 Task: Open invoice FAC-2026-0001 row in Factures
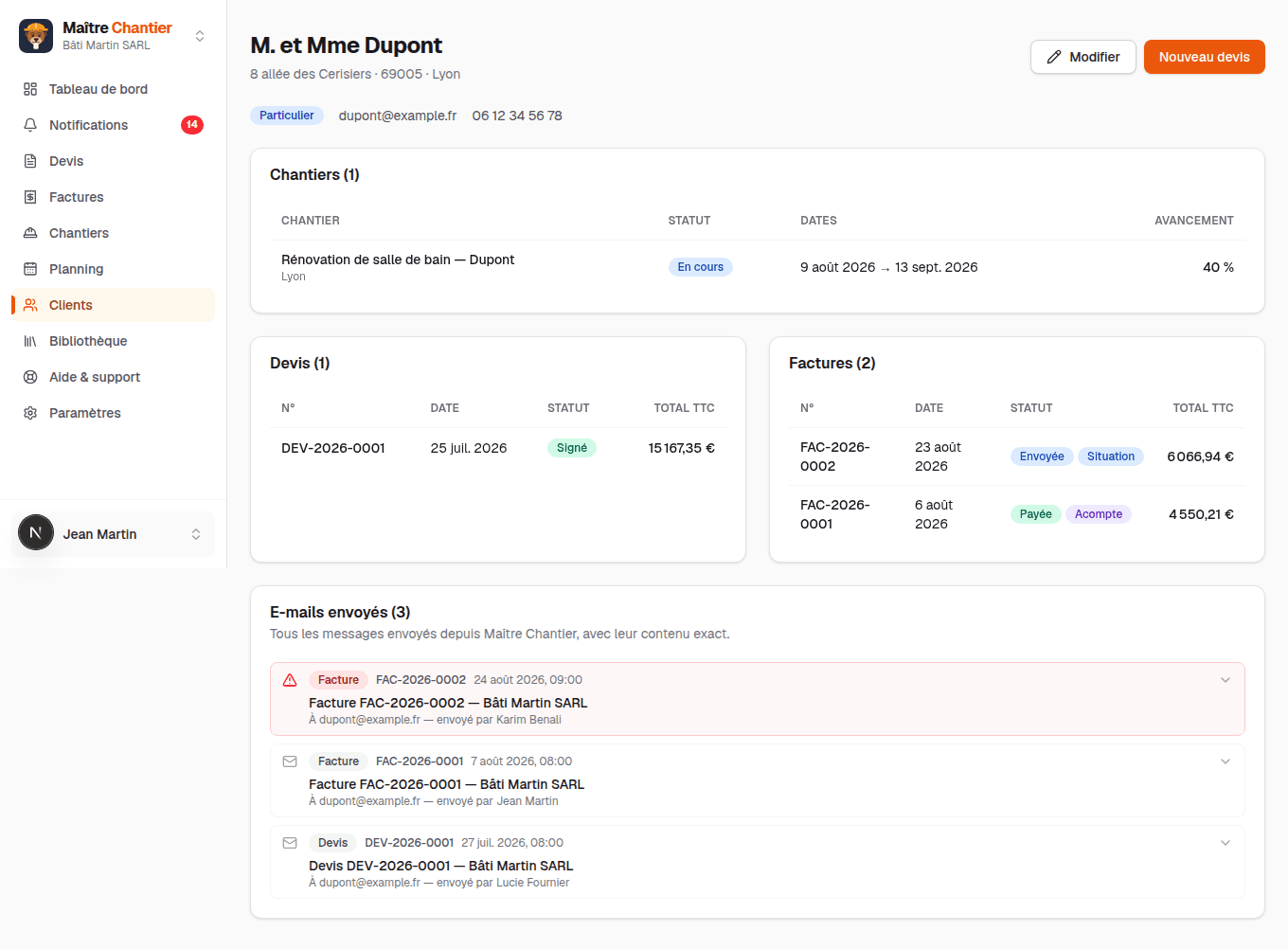point(1017,514)
